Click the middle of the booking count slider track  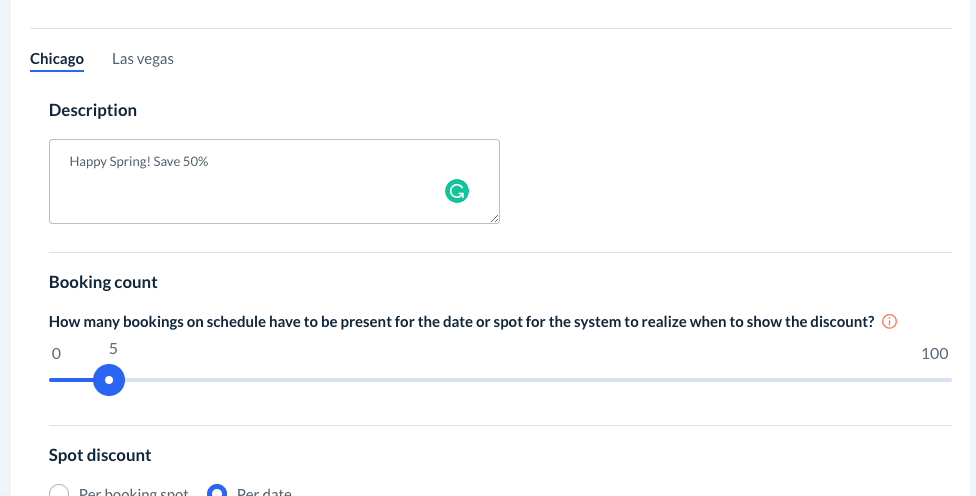point(500,380)
